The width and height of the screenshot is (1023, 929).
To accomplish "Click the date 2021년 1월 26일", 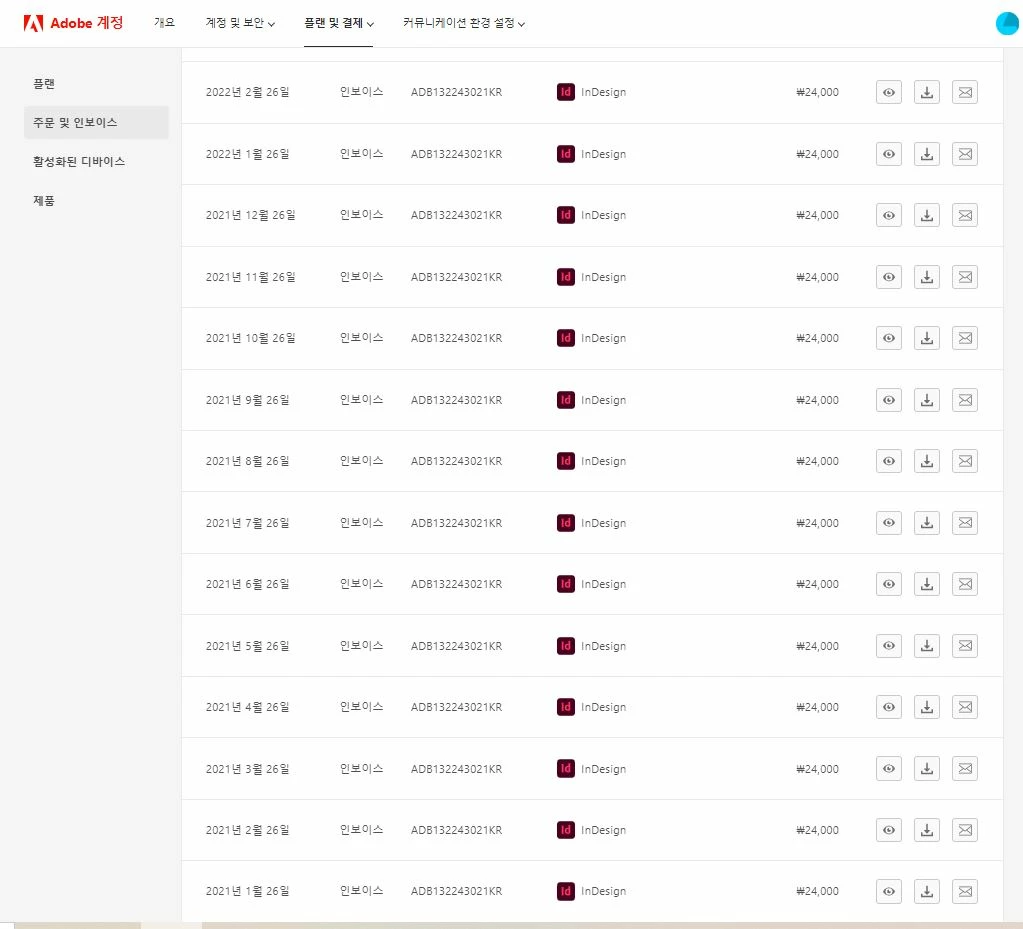I will pyautogui.click(x=247, y=891).
